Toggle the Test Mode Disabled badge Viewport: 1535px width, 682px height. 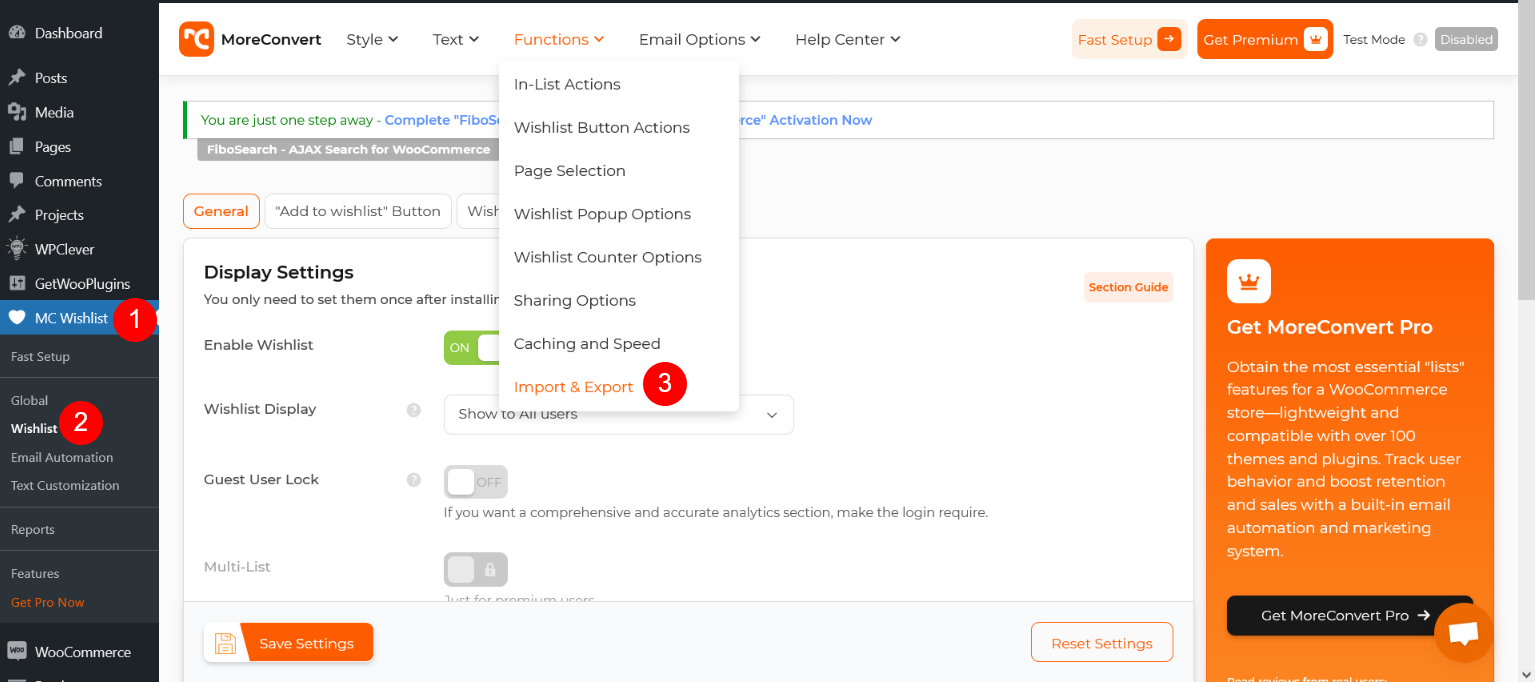pos(1466,39)
